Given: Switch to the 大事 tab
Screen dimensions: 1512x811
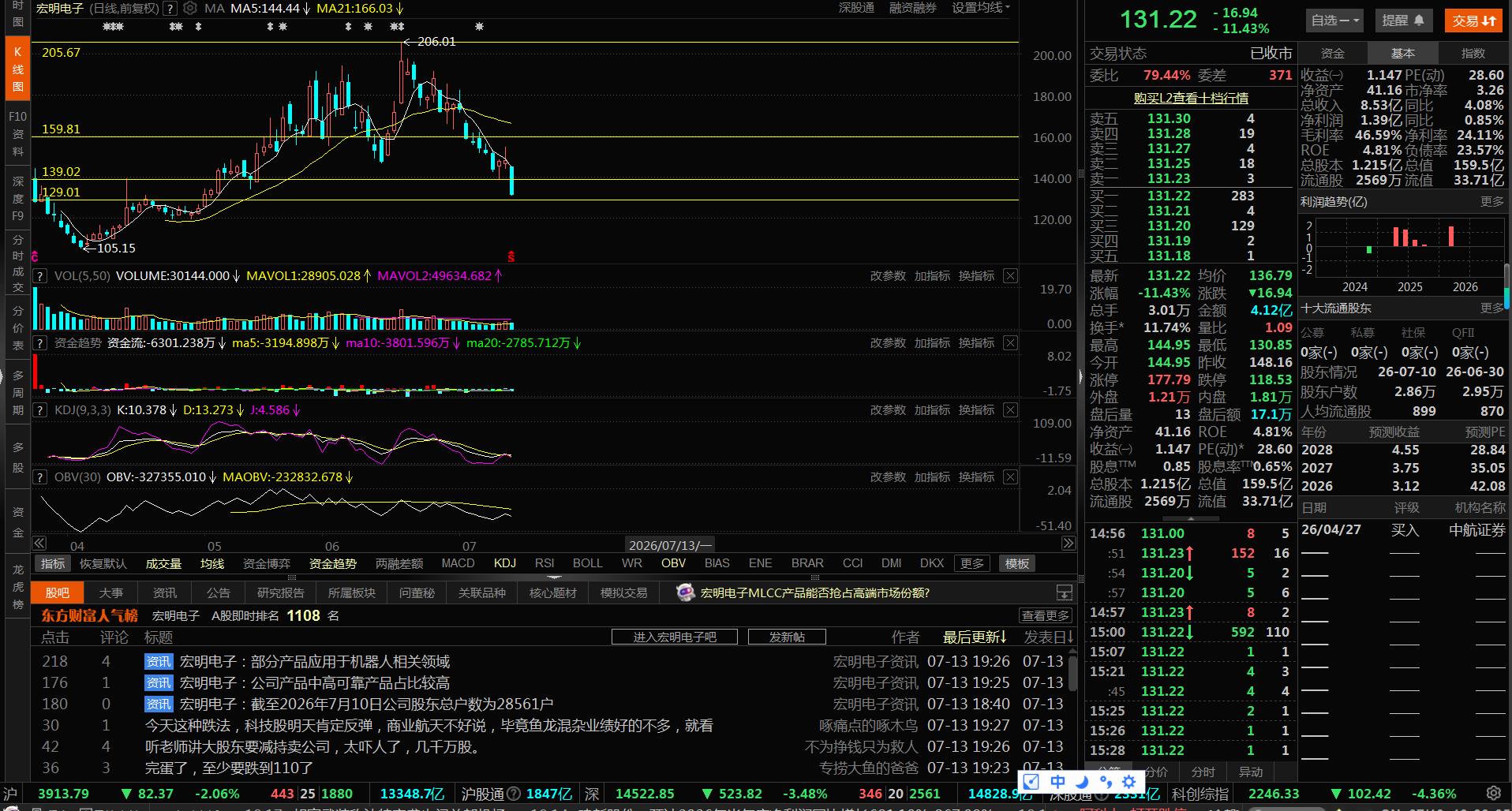Looking at the screenshot, I should [x=111, y=592].
